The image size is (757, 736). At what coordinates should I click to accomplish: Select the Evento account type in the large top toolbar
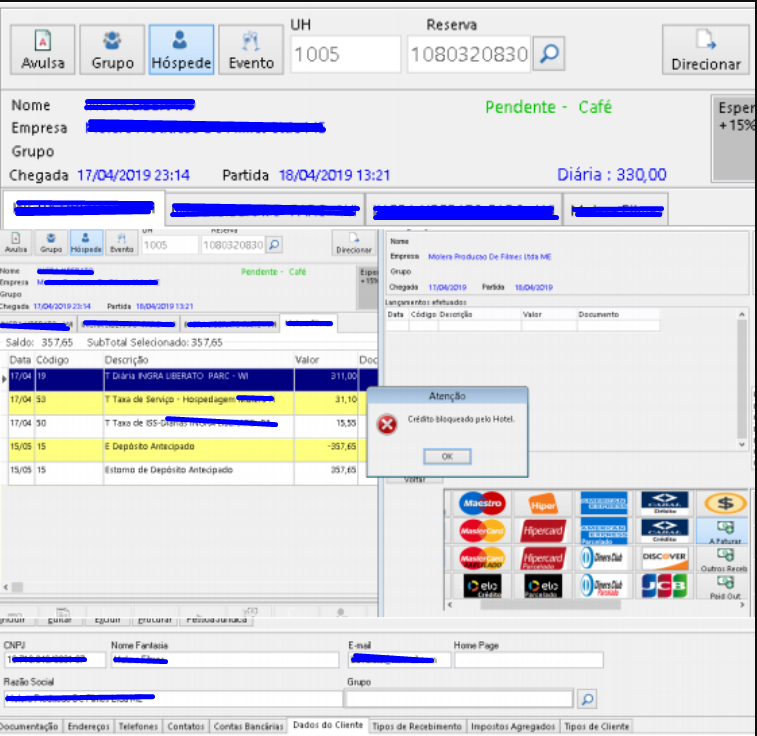point(251,50)
